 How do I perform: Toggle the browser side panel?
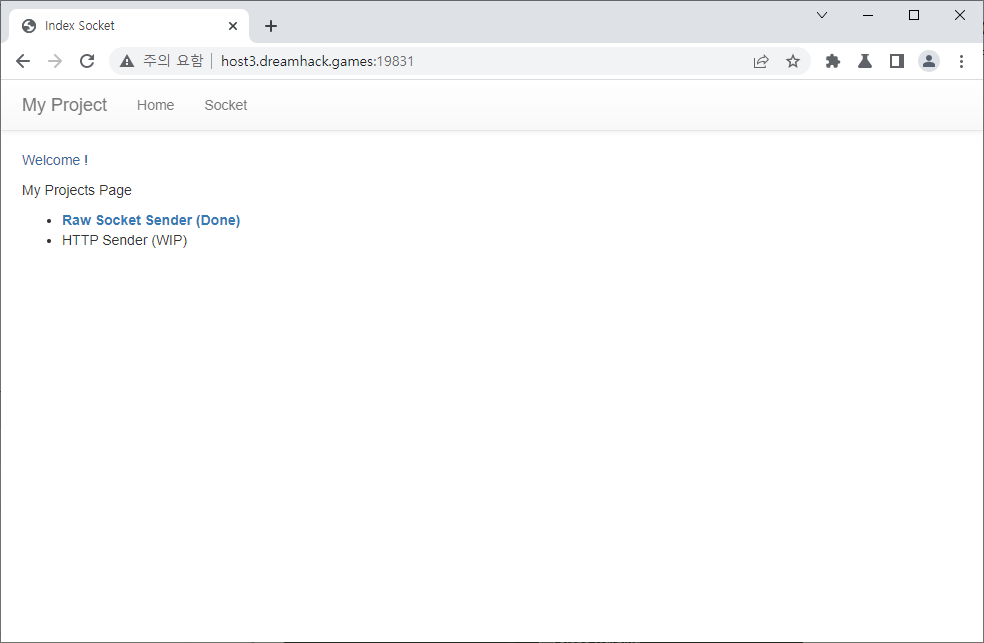897,61
